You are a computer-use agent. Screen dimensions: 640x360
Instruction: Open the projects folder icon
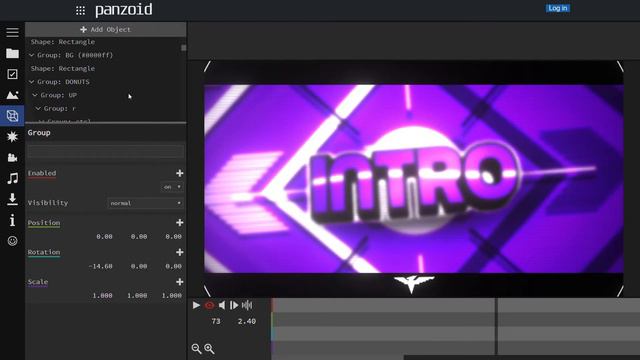click(x=12, y=53)
